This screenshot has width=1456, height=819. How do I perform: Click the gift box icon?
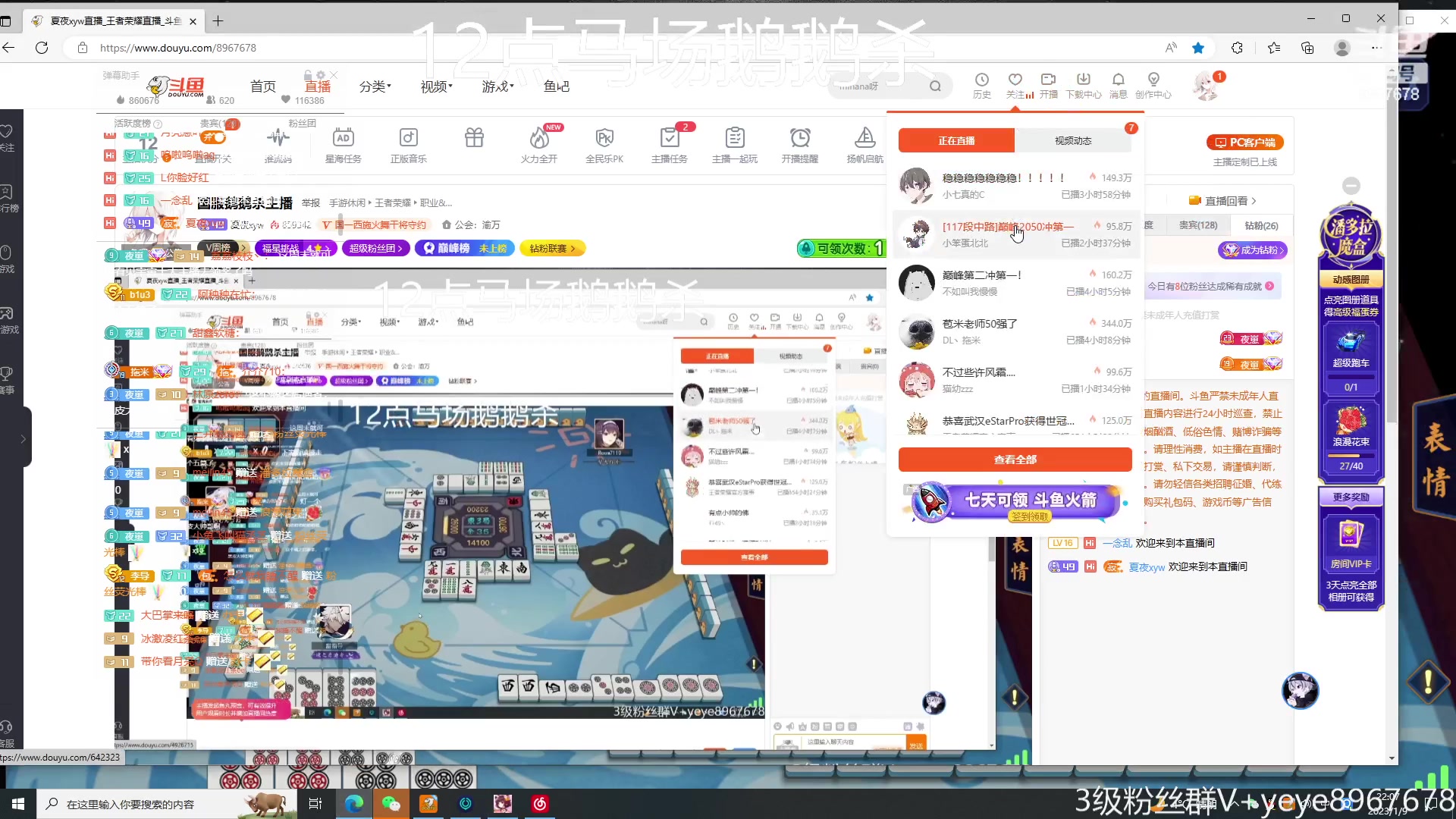pyautogui.click(x=475, y=138)
